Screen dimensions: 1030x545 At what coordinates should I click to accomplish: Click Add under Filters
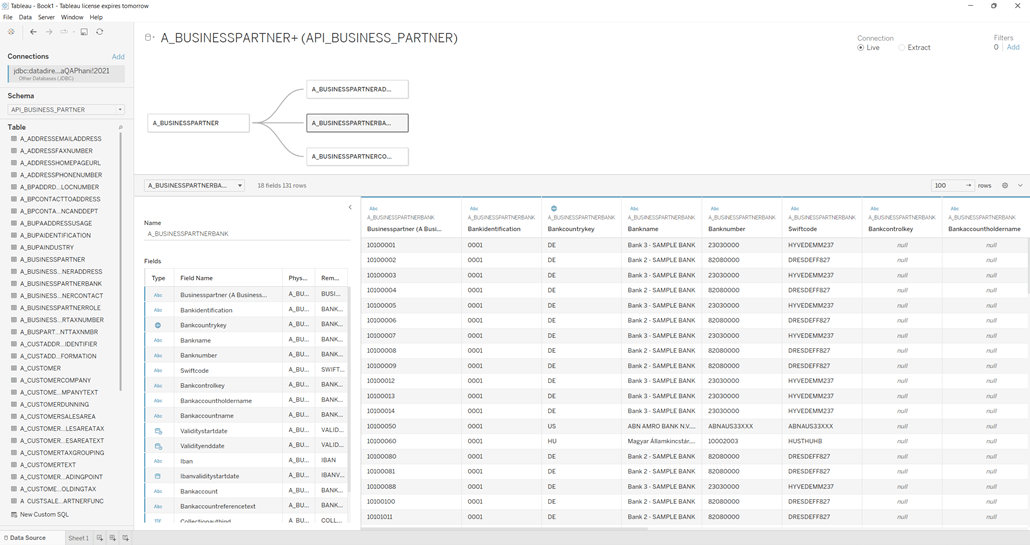[1013, 48]
